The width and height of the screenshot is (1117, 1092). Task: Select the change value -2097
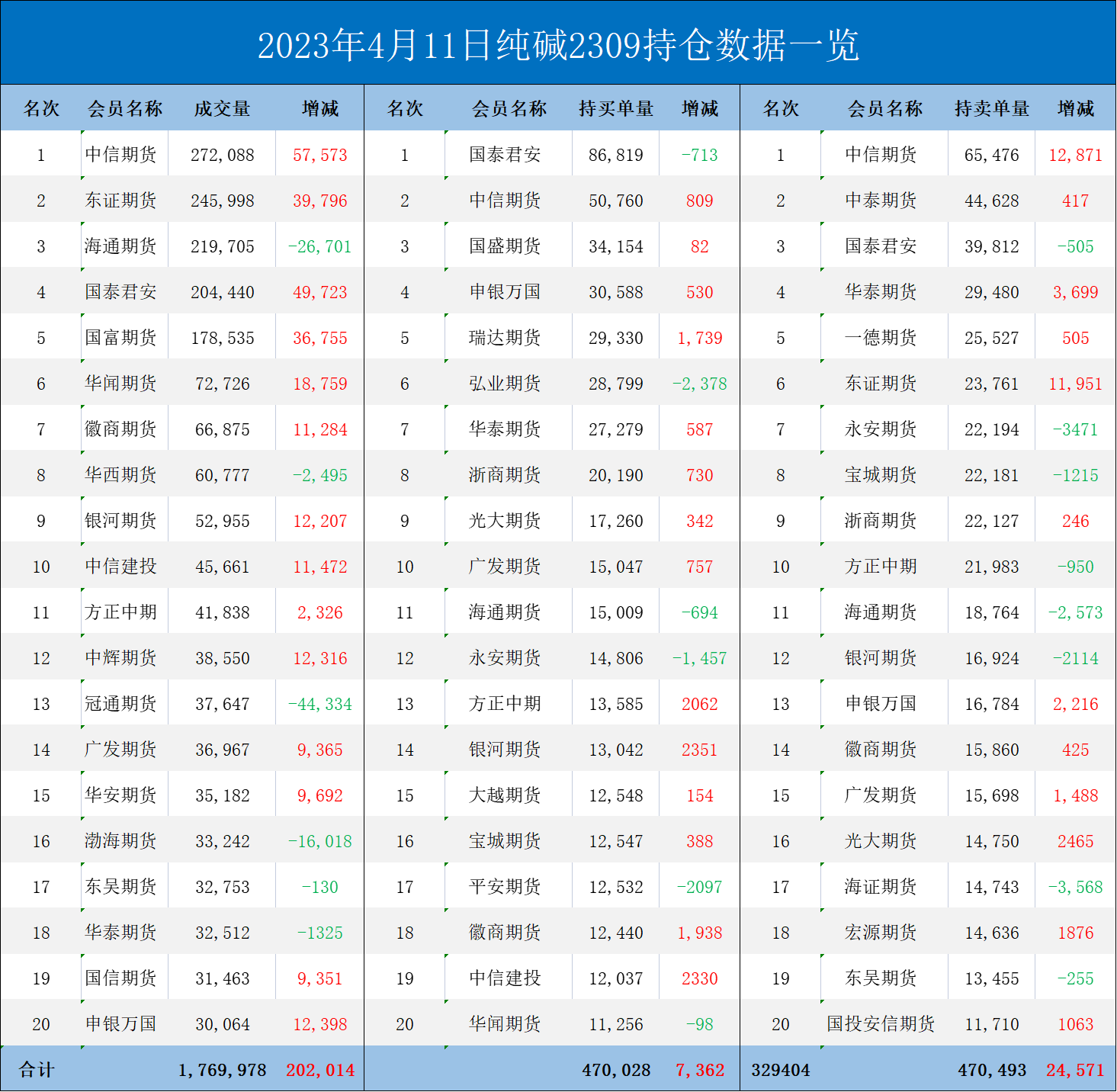click(700, 887)
